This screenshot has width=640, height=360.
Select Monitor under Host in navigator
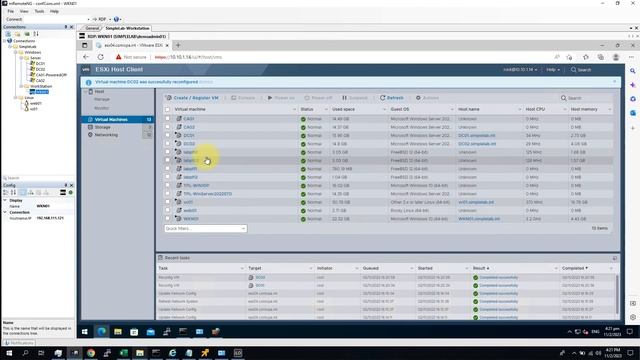(x=102, y=108)
